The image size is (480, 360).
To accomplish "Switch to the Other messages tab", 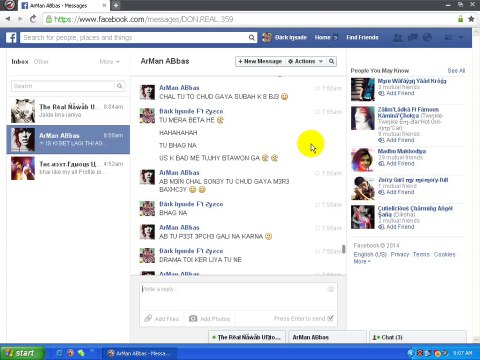I will coord(41,62).
